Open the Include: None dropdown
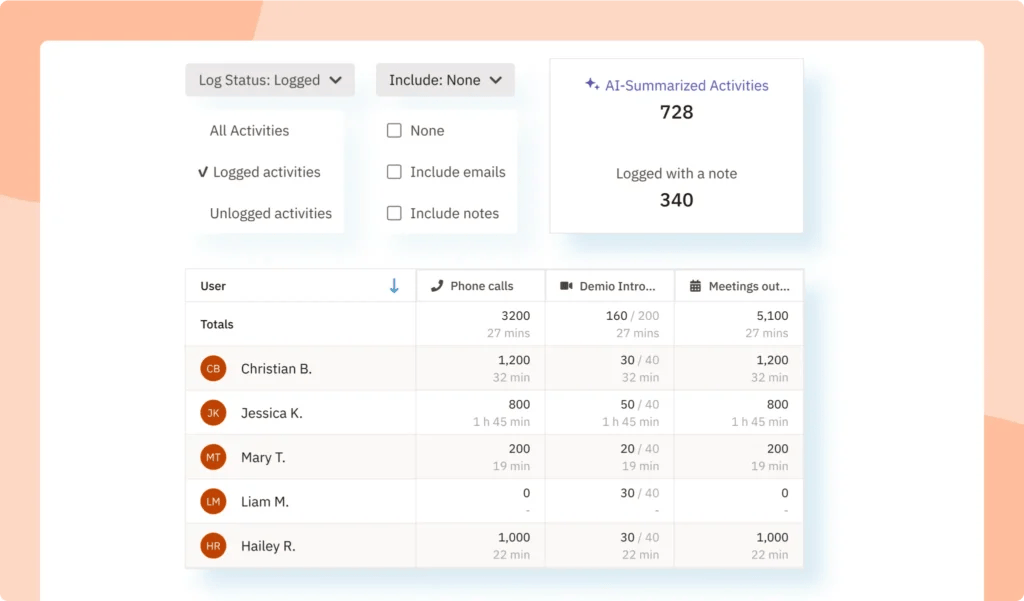The image size is (1024, 601). tap(445, 80)
